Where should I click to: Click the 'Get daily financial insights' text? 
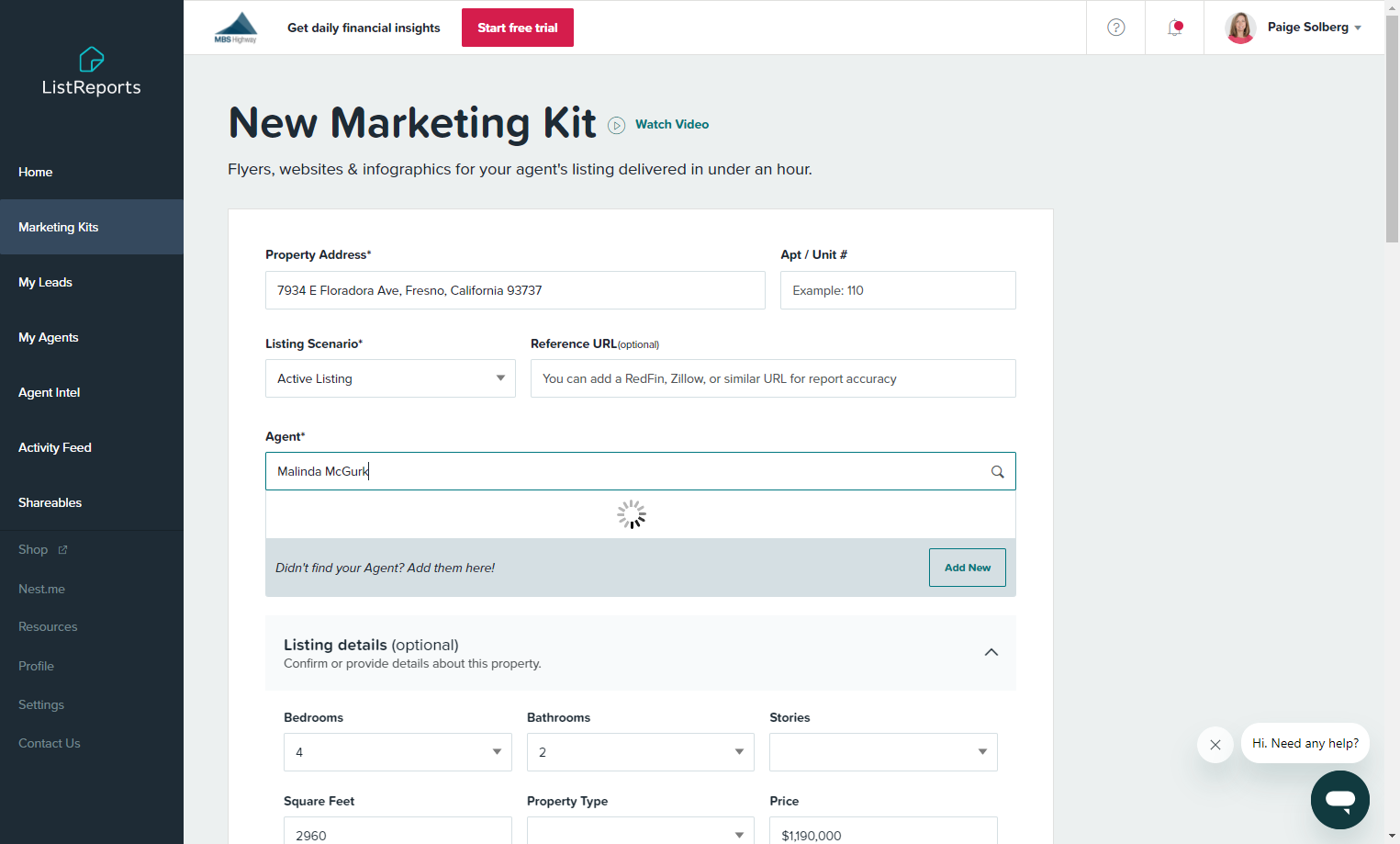pyautogui.click(x=364, y=28)
